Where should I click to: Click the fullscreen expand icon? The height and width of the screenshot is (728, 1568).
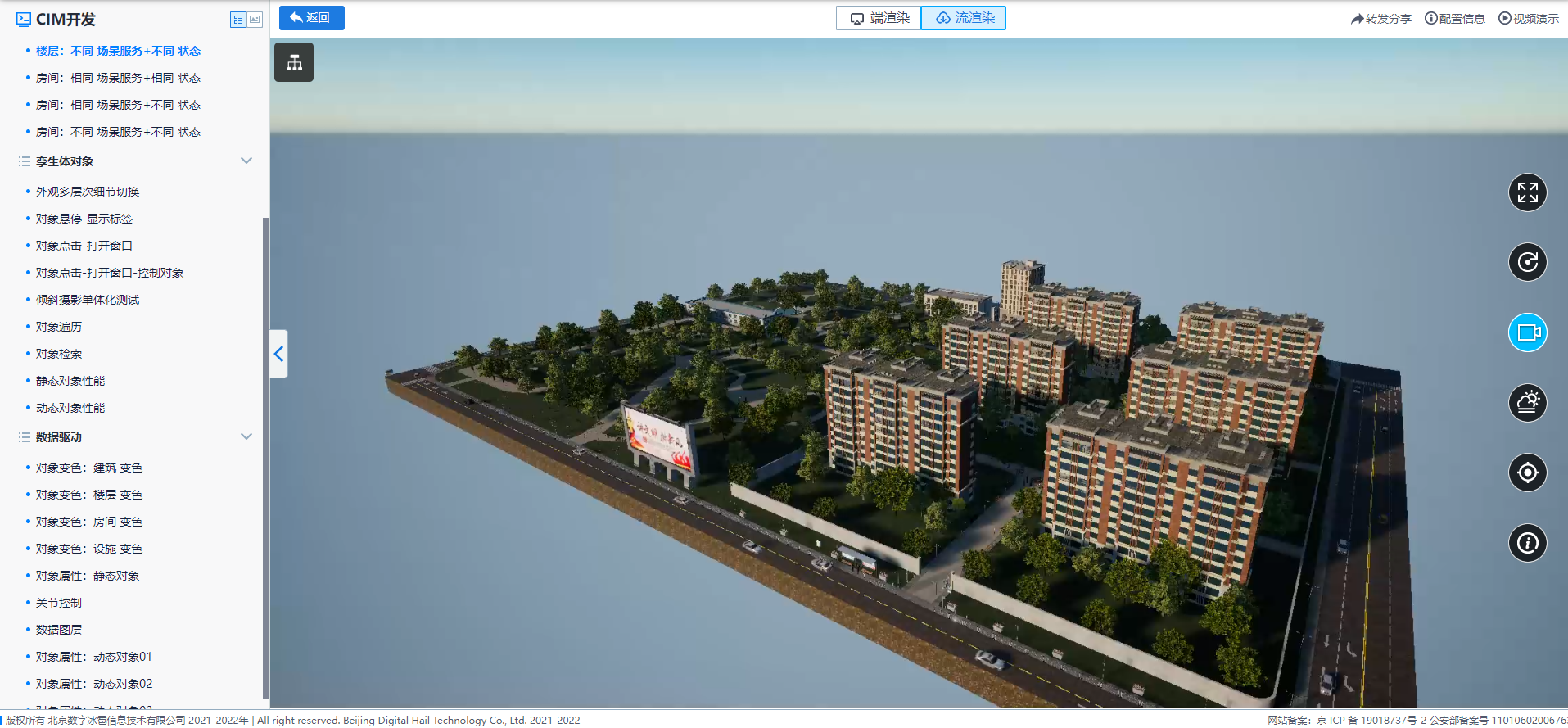click(x=1527, y=192)
